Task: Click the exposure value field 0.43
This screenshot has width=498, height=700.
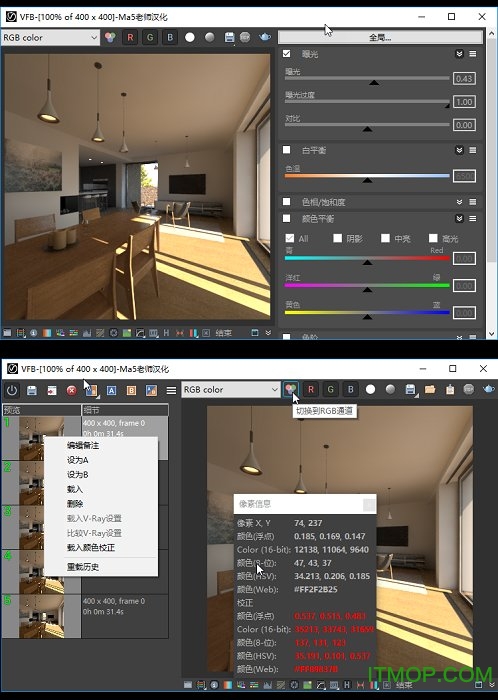Action: pyautogui.click(x=464, y=79)
